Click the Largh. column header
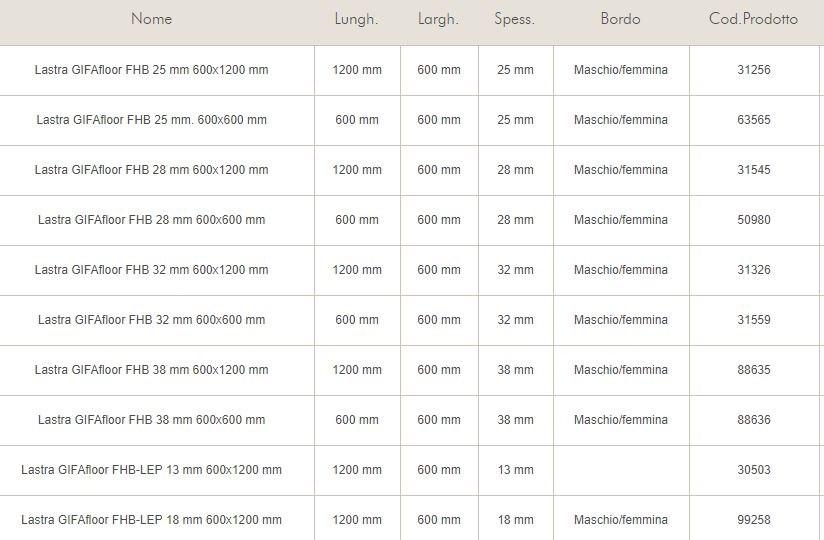 tap(439, 19)
